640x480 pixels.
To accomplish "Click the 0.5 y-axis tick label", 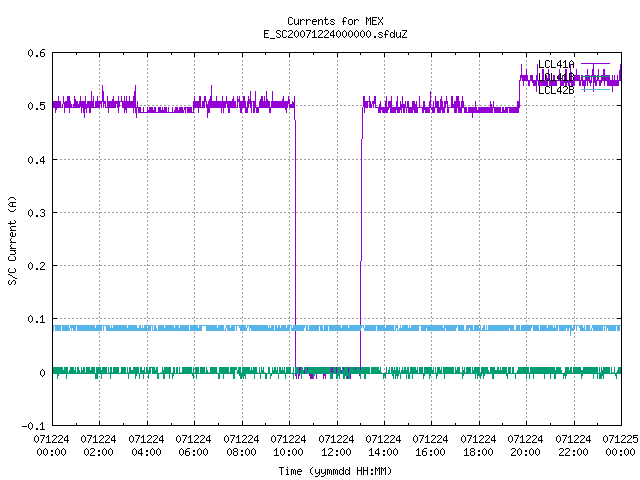I will point(36,106).
